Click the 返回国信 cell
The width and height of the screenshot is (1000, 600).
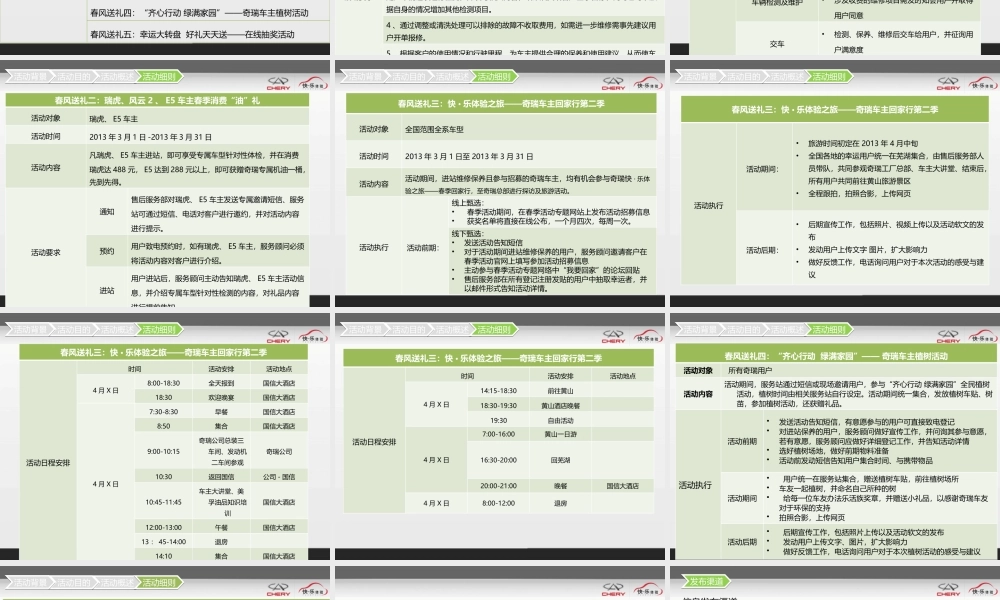221,477
